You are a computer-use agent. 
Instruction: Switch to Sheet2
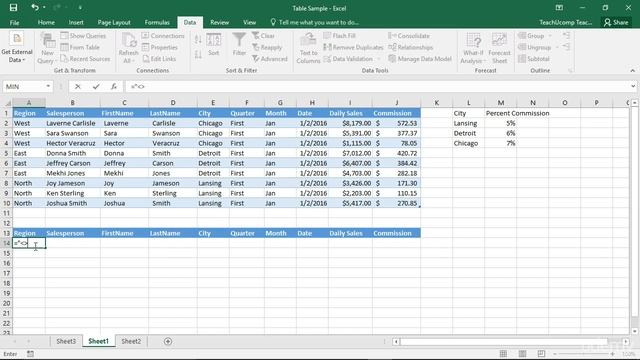pyautogui.click(x=131, y=341)
